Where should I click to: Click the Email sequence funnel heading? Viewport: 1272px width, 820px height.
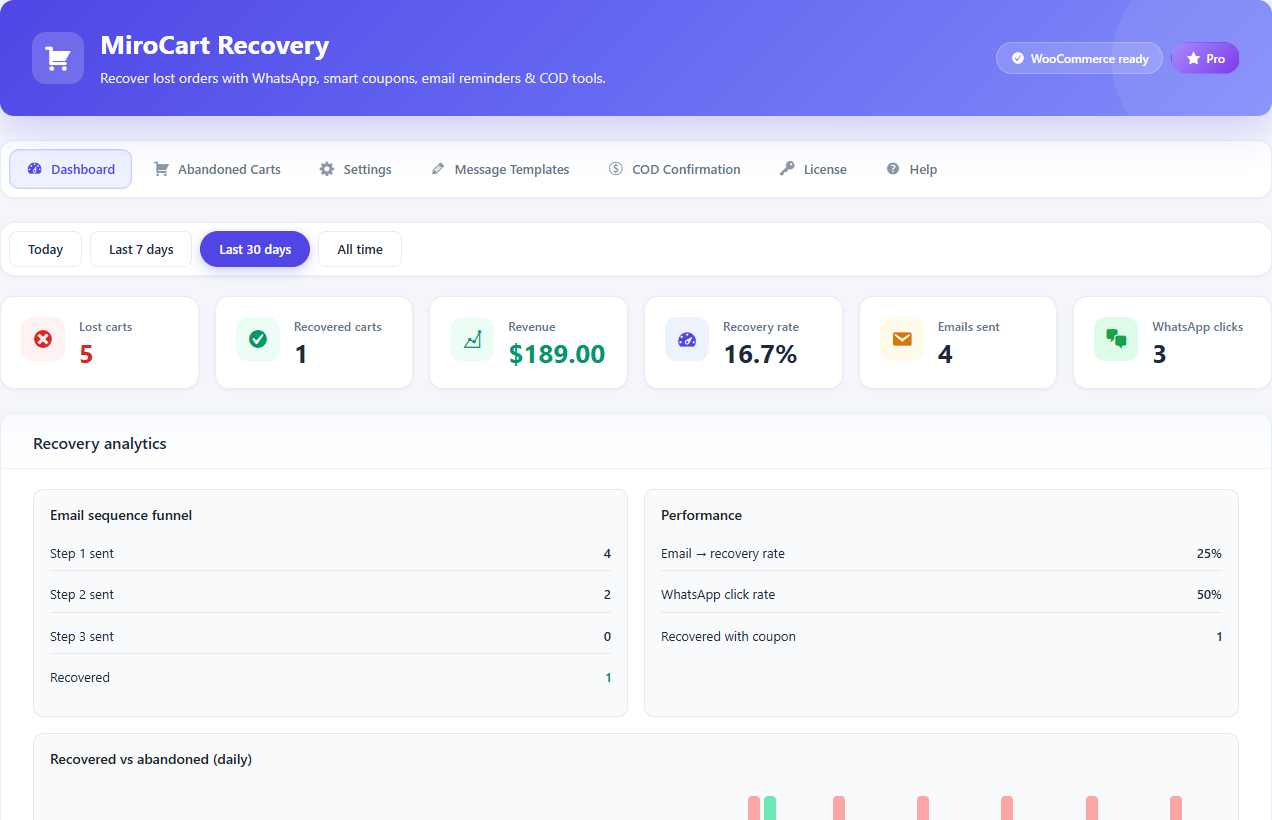(x=121, y=515)
